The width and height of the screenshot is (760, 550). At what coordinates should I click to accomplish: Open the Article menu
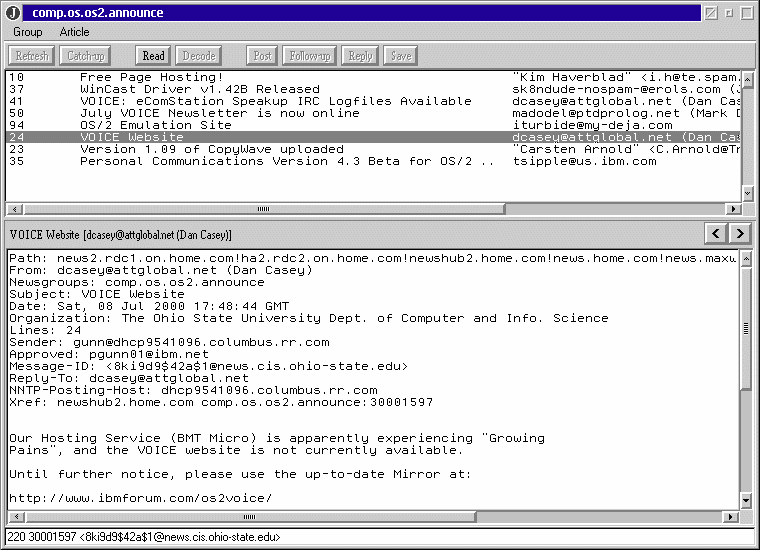pyautogui.click(x=74, y=32)
